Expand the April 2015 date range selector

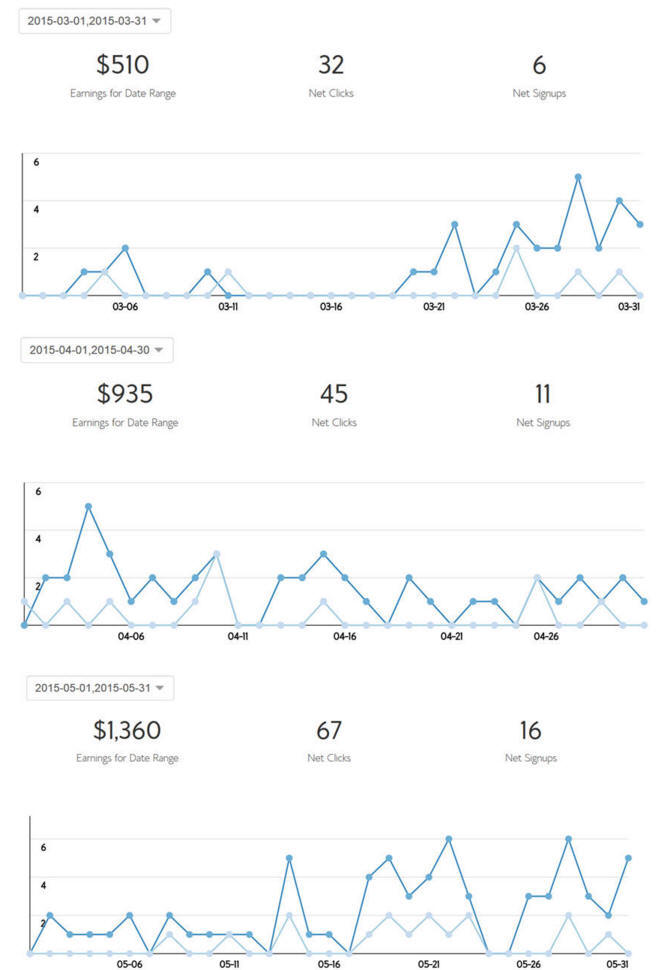[x=95, y=350]
